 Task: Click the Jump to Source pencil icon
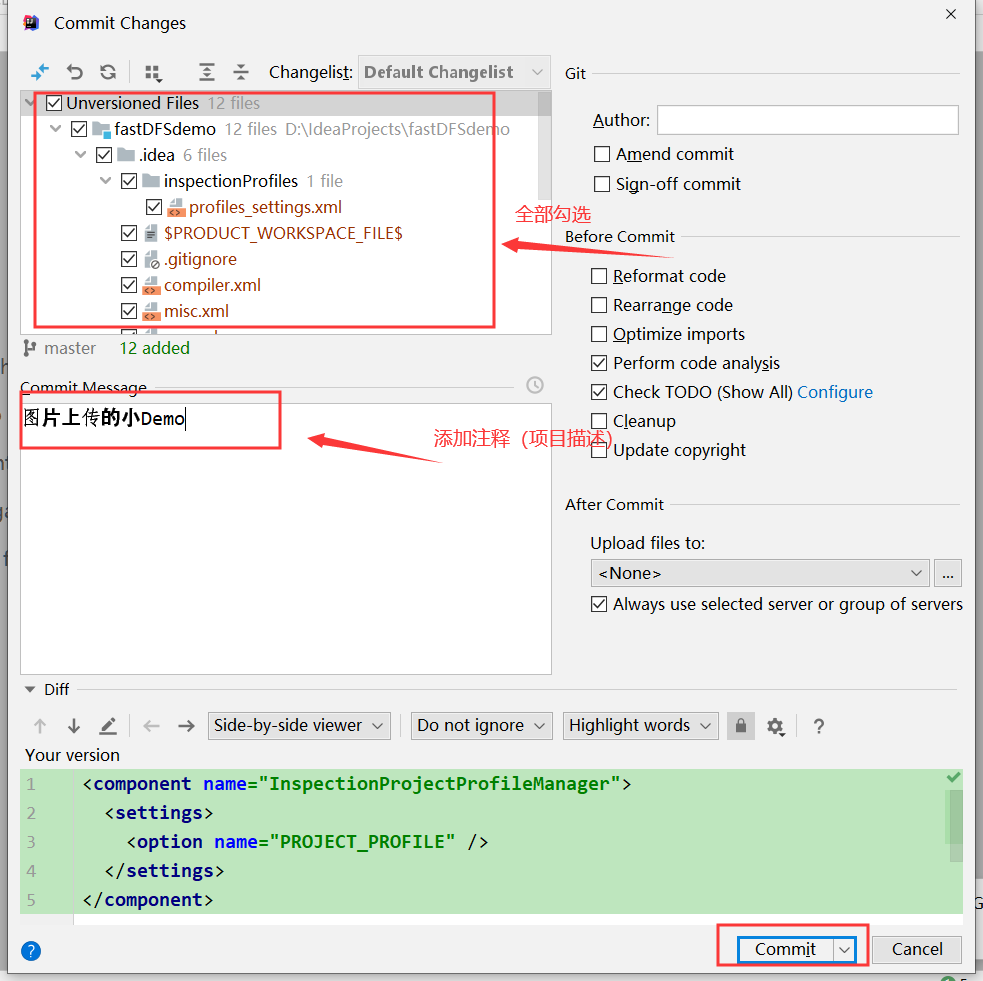click(x=108, y=726)
